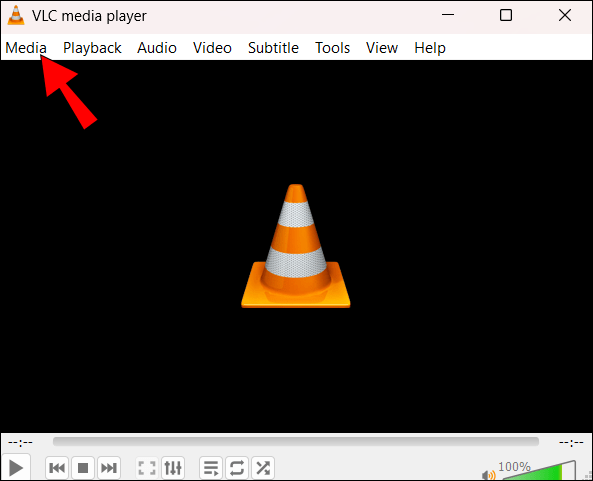The height and width of the screenshot is (481, 593).
Task: Toggle loop repeat mode
Action: click(x=237, y=468)
